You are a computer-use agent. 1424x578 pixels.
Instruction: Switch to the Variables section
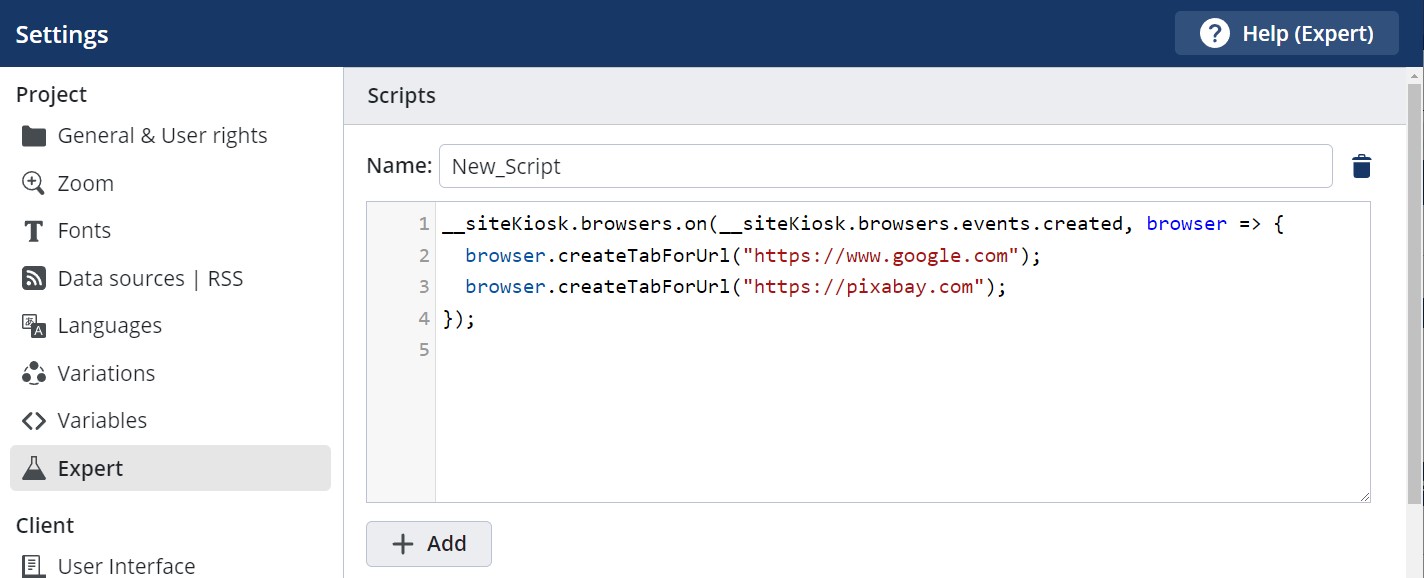(100, 420)
